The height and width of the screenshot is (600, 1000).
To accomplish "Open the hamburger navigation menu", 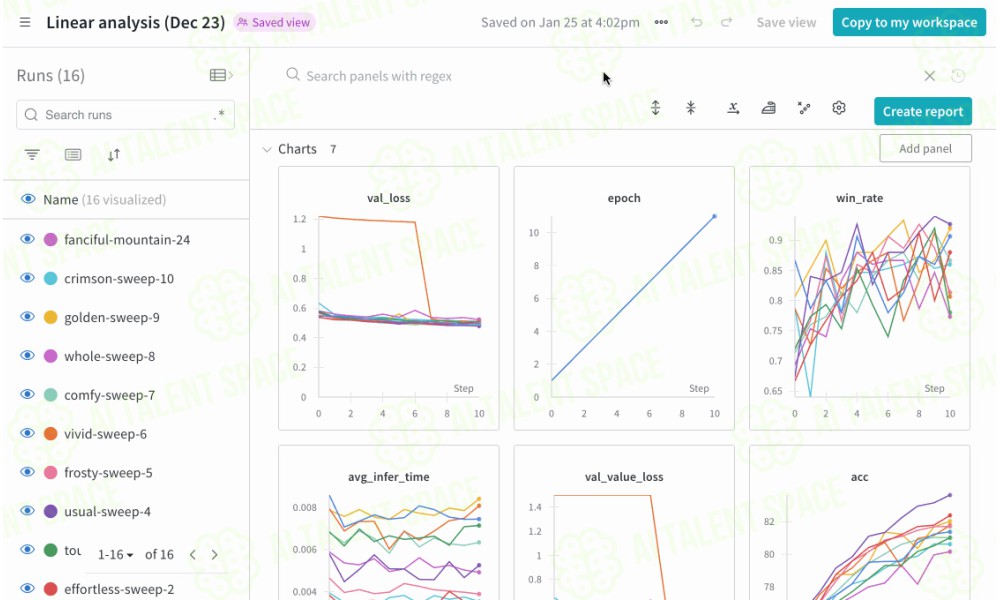I will point(25,22).
